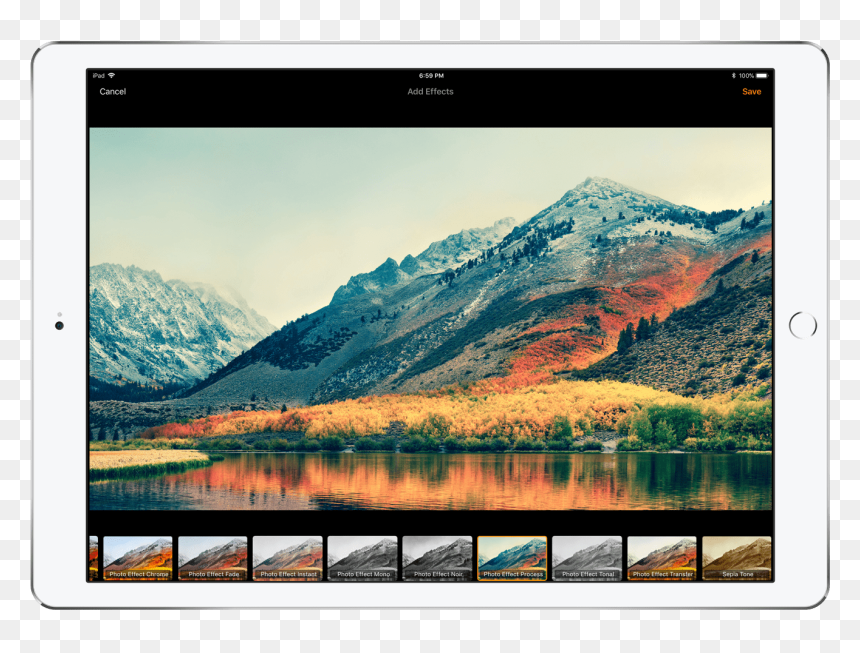Tap the main mountain photo preview

[431, 319]
